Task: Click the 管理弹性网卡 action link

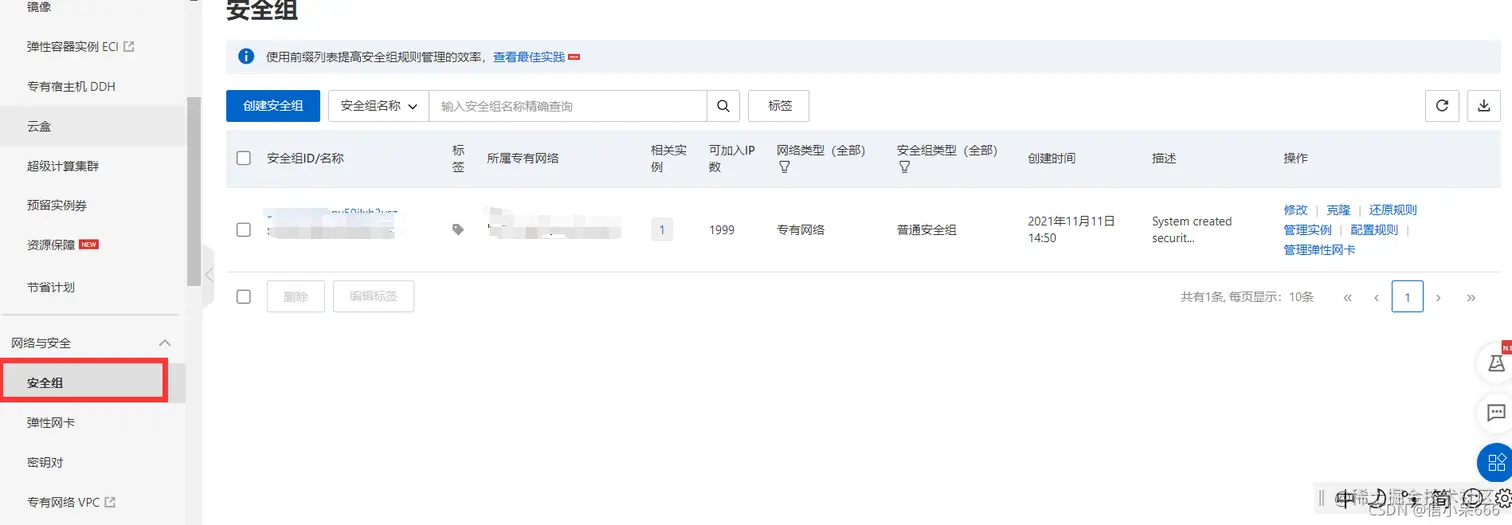Action: point(1320,250)
